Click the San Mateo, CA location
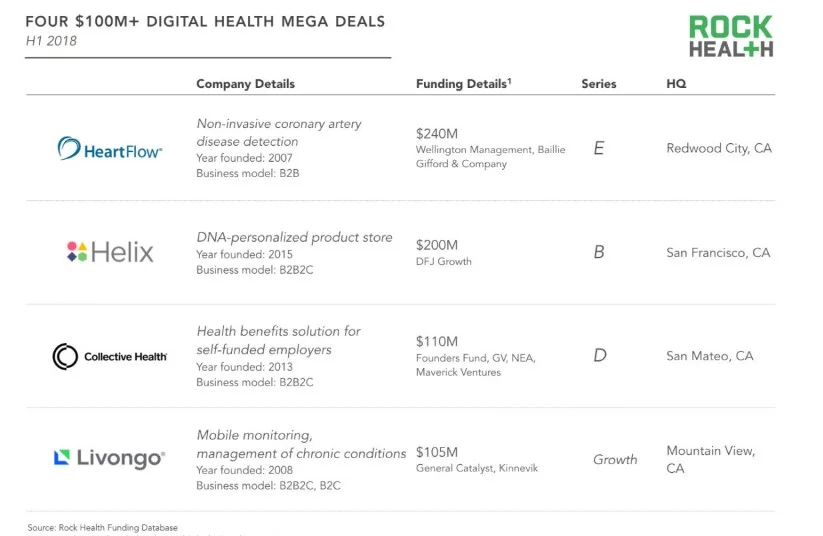 710,356
